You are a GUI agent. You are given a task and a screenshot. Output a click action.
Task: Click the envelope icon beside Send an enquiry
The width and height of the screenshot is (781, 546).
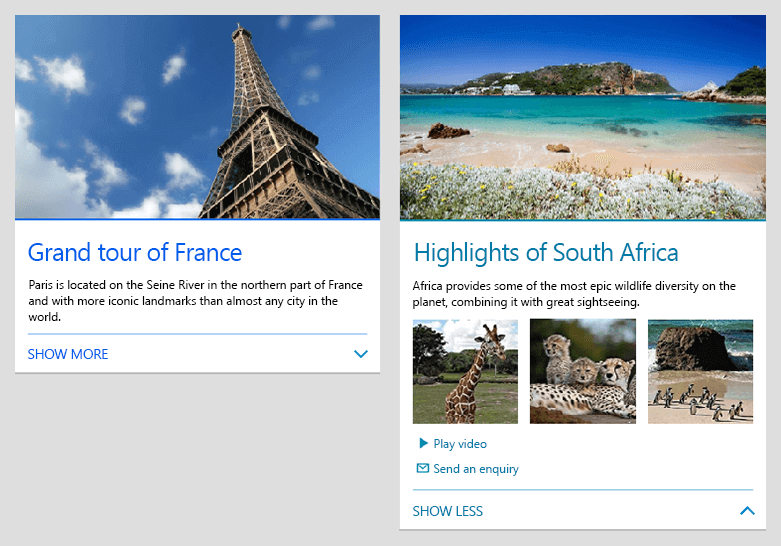tap(422, 468)
